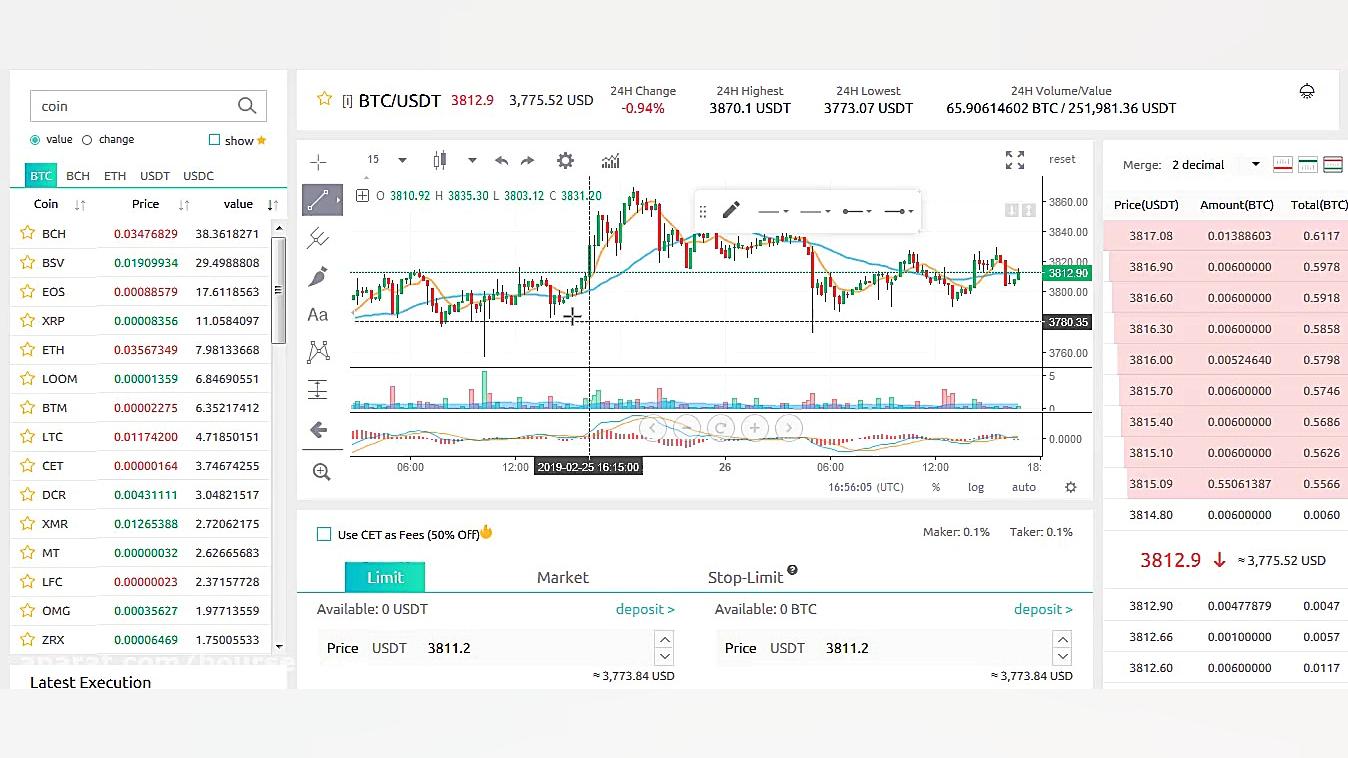Check the show favorites checkbox

click(x=214, y=140)
